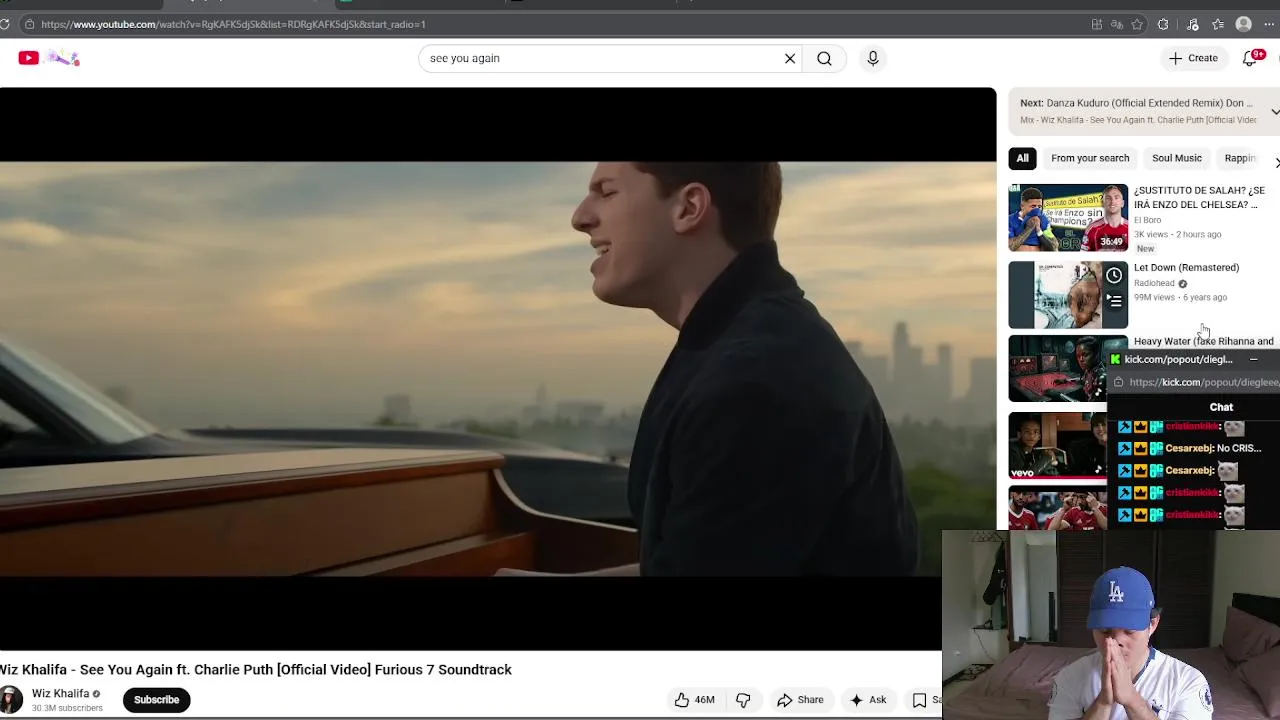Open the notifications bell
The image size is (1280, 720).
click(1250, 58)
